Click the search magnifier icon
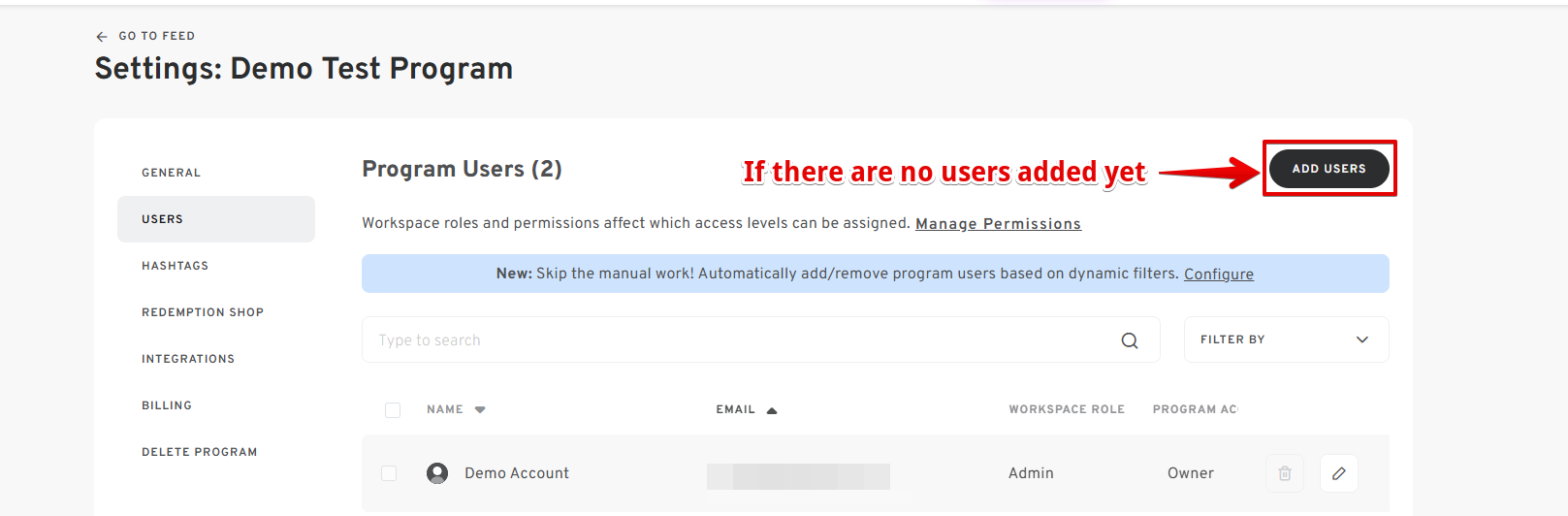This screenshot has width=1568, height=516. pyautogui.click(x=1130, y=340)
